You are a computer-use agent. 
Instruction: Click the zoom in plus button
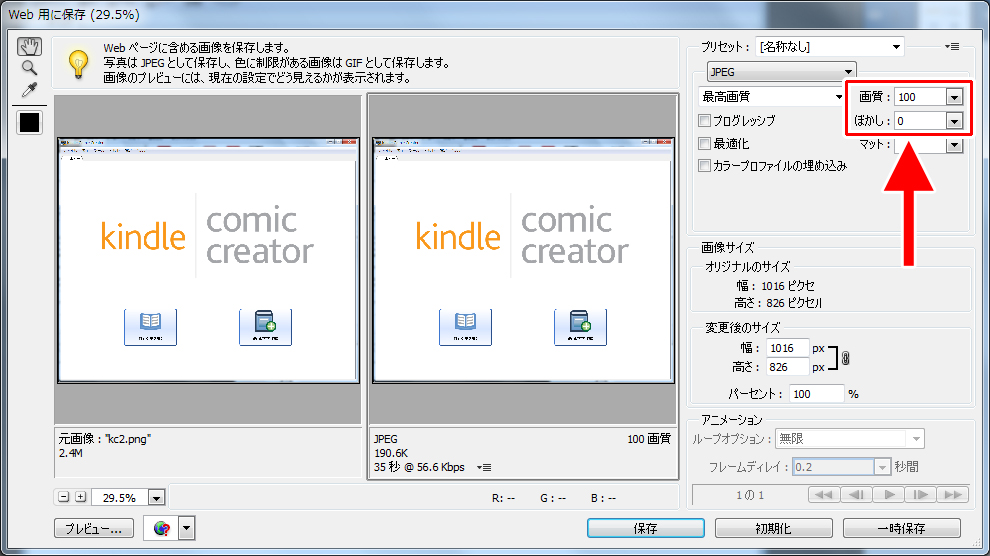point(81,497)
